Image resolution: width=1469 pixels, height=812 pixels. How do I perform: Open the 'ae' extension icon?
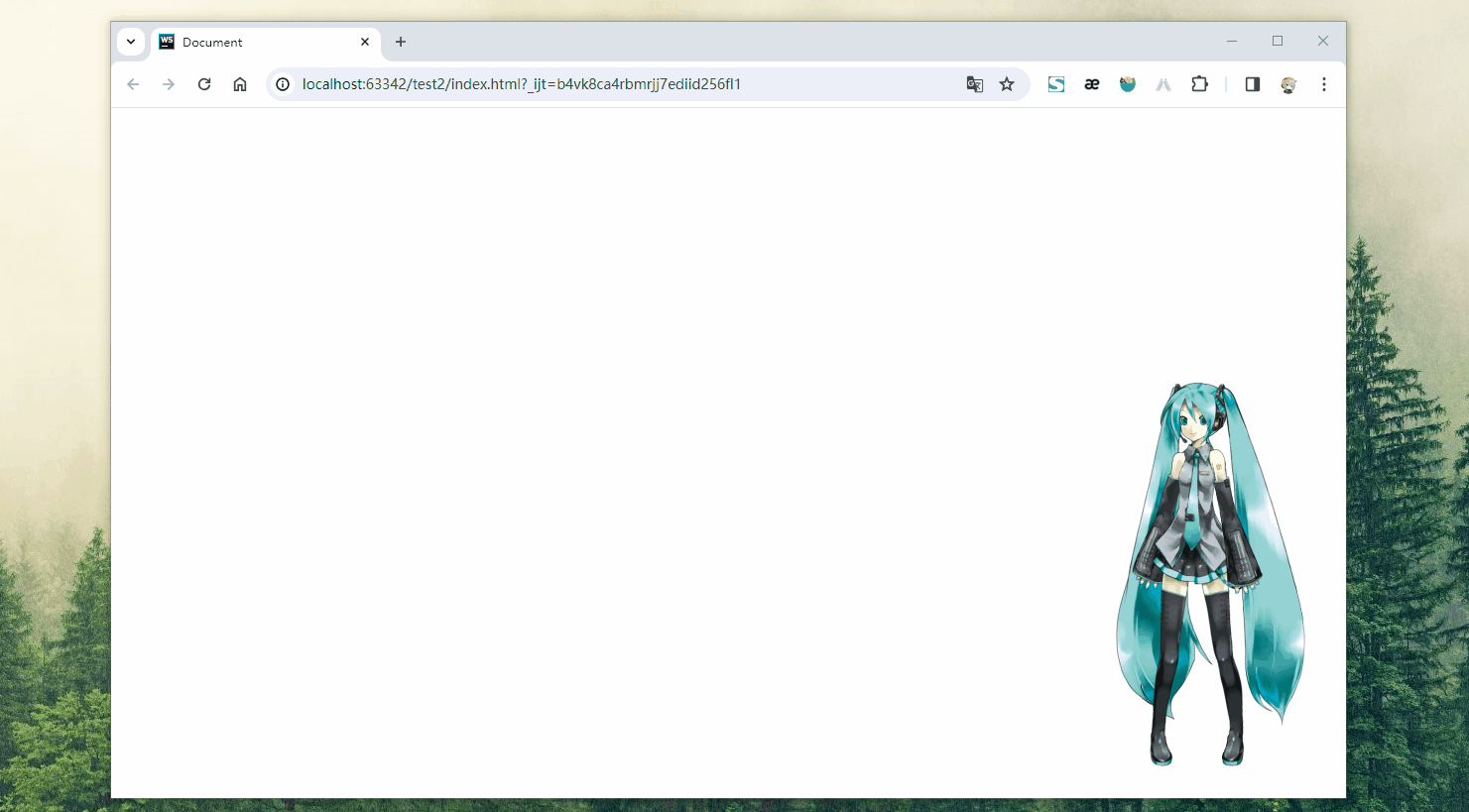(1092, 84)
